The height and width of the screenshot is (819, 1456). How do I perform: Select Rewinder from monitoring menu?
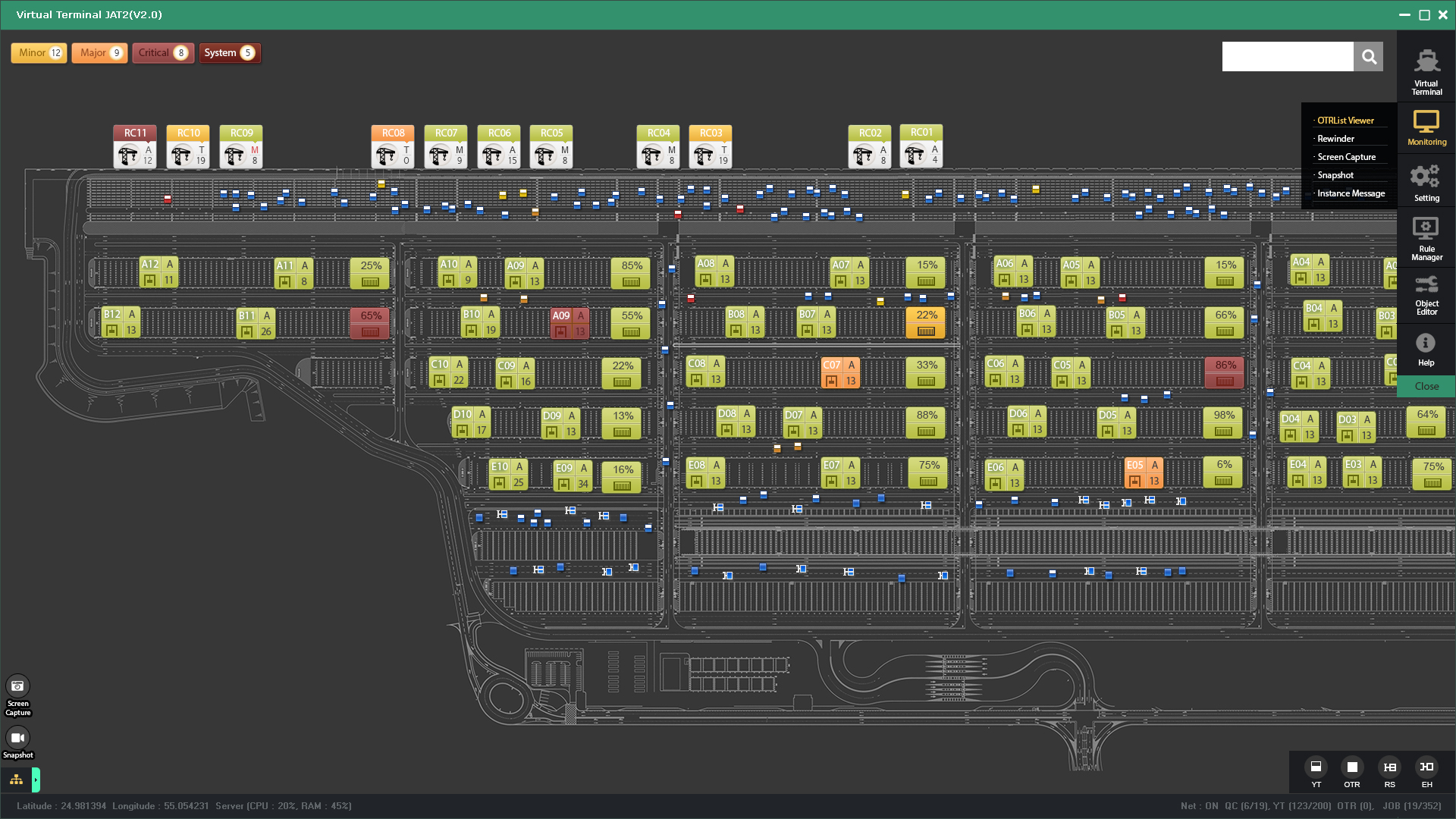click(x=1335, y=139)
